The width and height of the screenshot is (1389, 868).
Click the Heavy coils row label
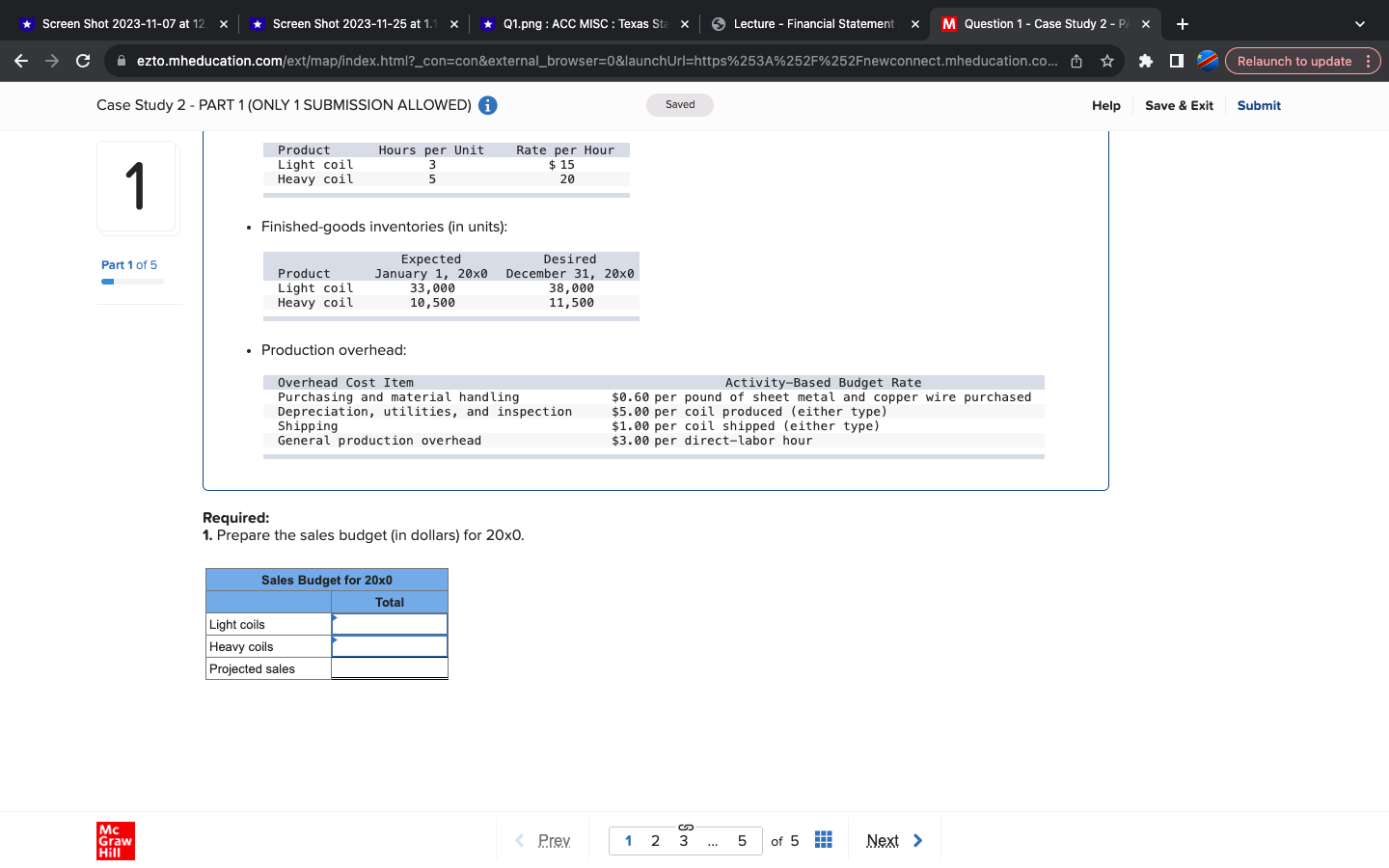click(x=241, y=646)
